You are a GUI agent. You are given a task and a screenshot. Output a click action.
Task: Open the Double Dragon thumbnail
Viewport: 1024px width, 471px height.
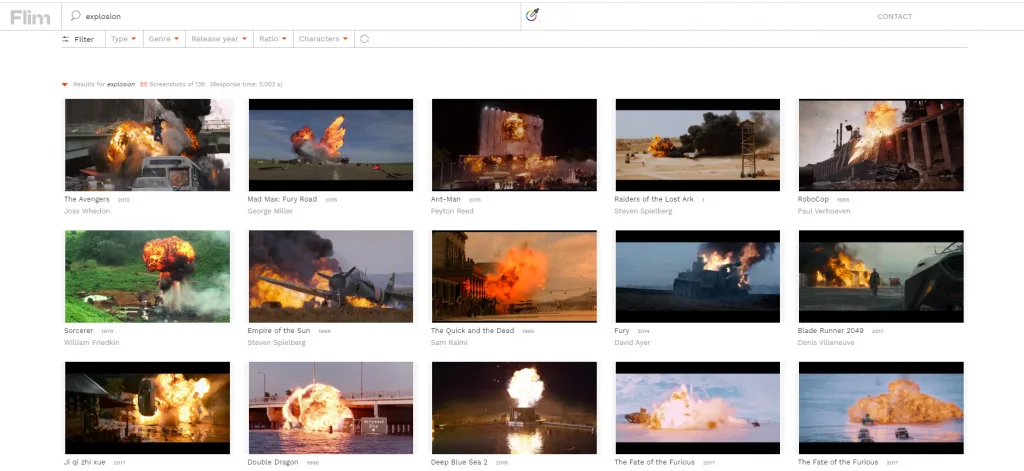(x=331, y=408)
